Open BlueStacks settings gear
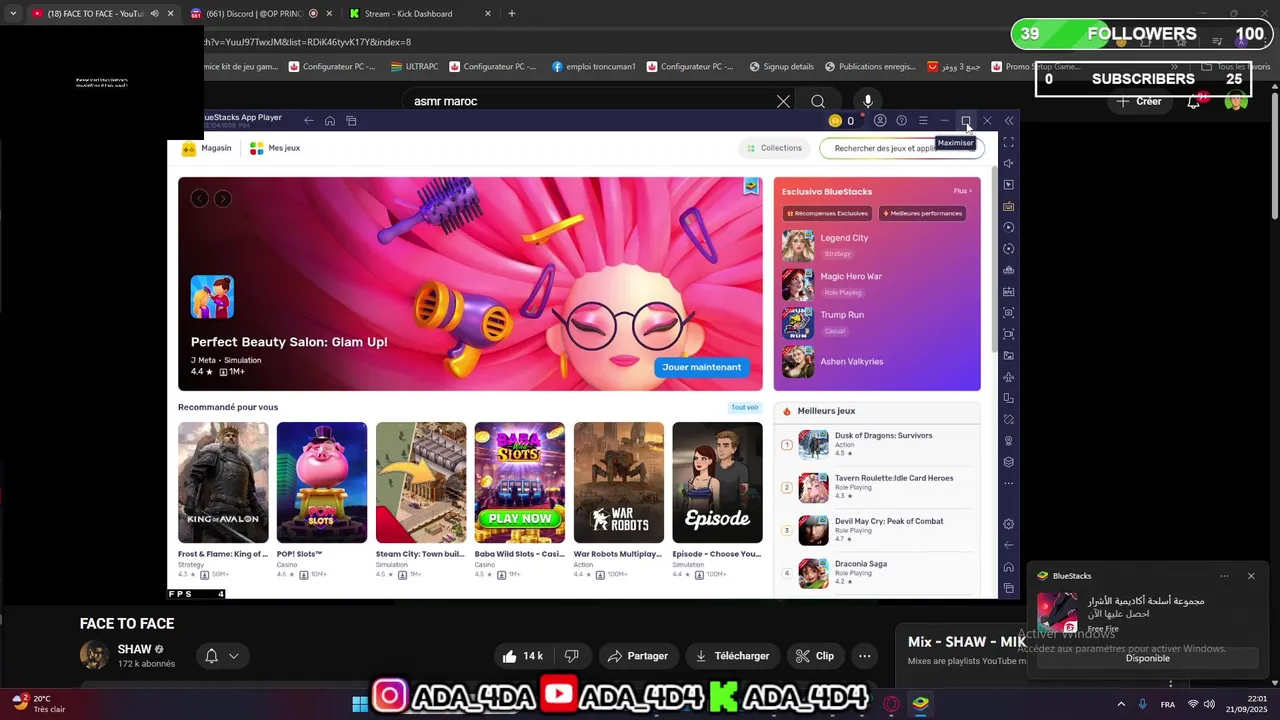 point(1009,524)
